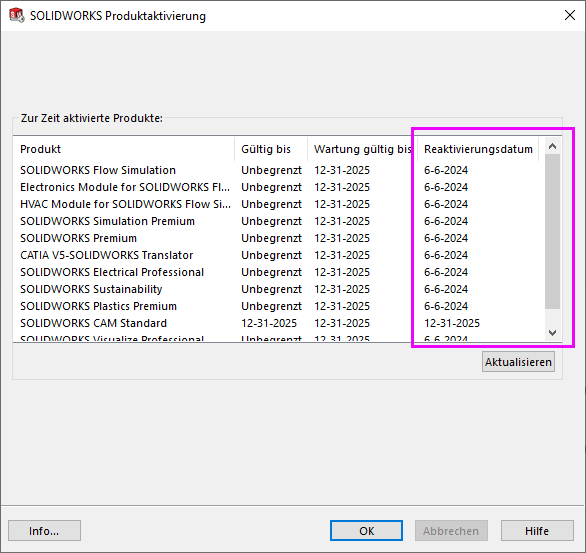Click the SOLIDWORKS icon in the title bar

[x=17, y=15]
